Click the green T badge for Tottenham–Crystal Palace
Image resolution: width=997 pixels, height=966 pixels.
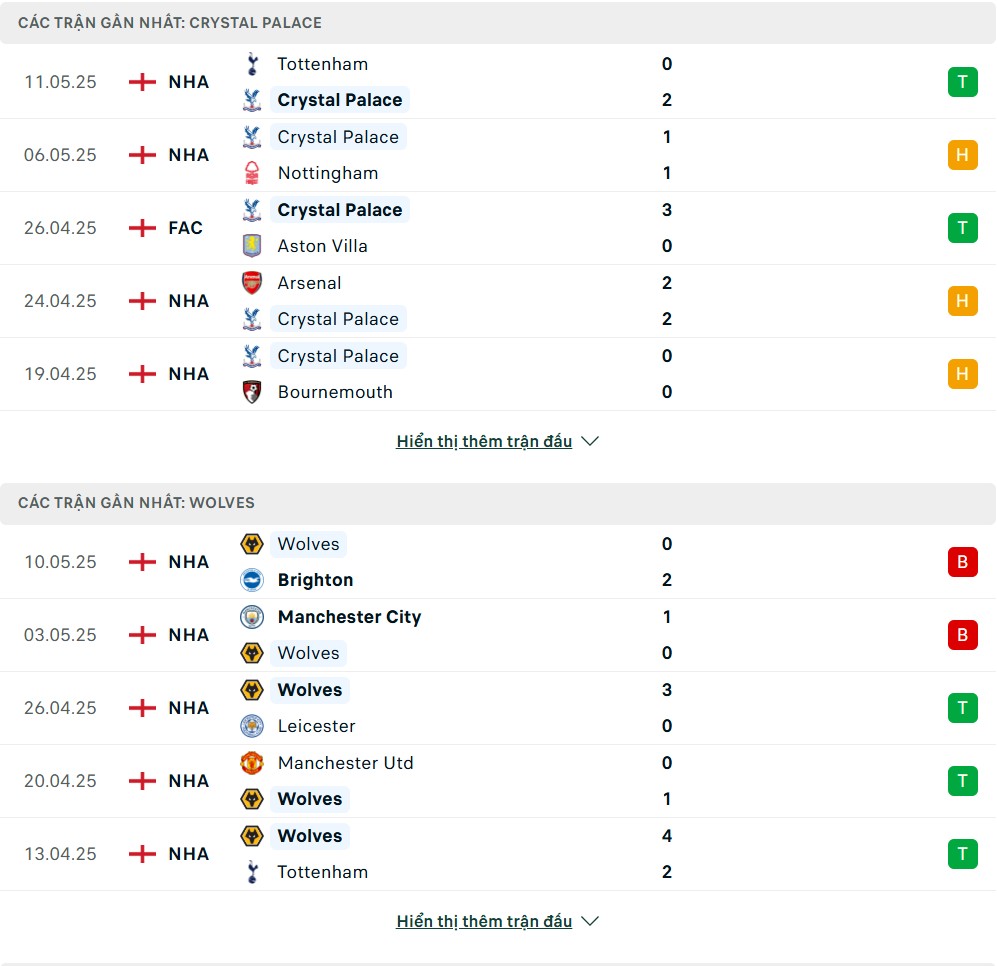963,82
